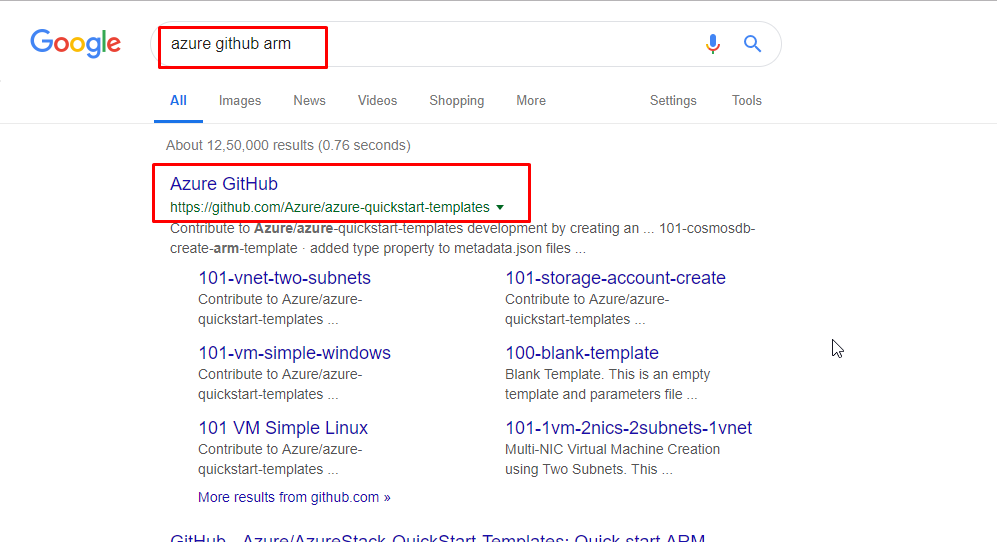The image size is (997, 542).
Task: Open the 101-storage-account-create link
Action: [x=615, y=278]
